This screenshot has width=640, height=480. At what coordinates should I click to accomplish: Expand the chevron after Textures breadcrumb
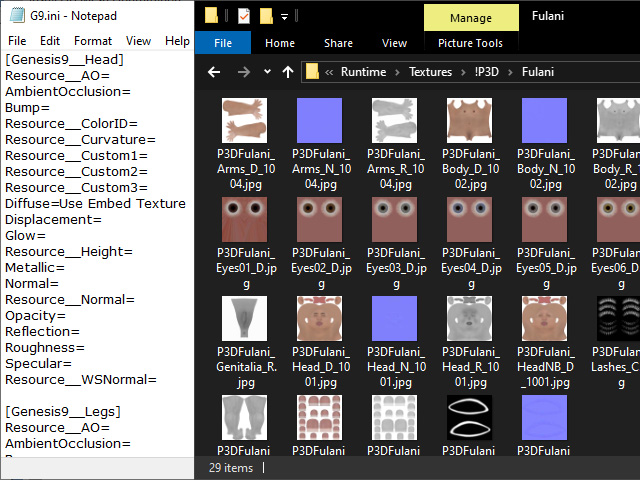[463, 72]
